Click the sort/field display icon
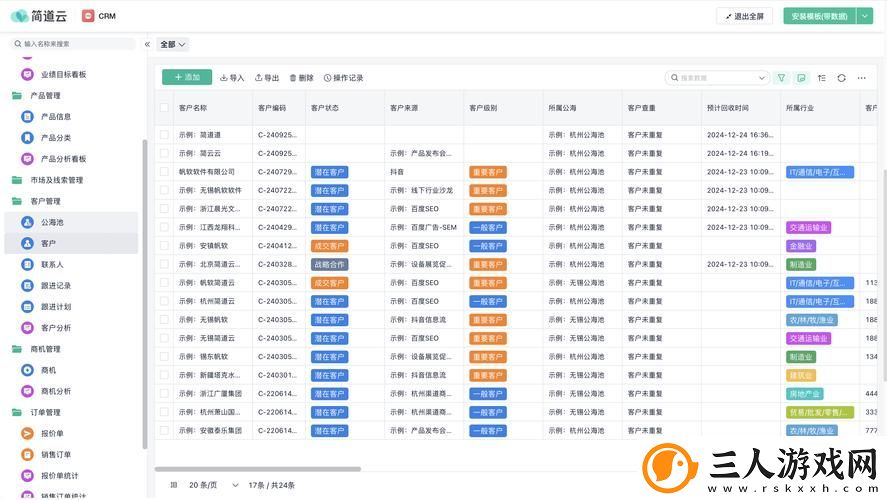Screen dimensions: 887x500 (821, 77)
